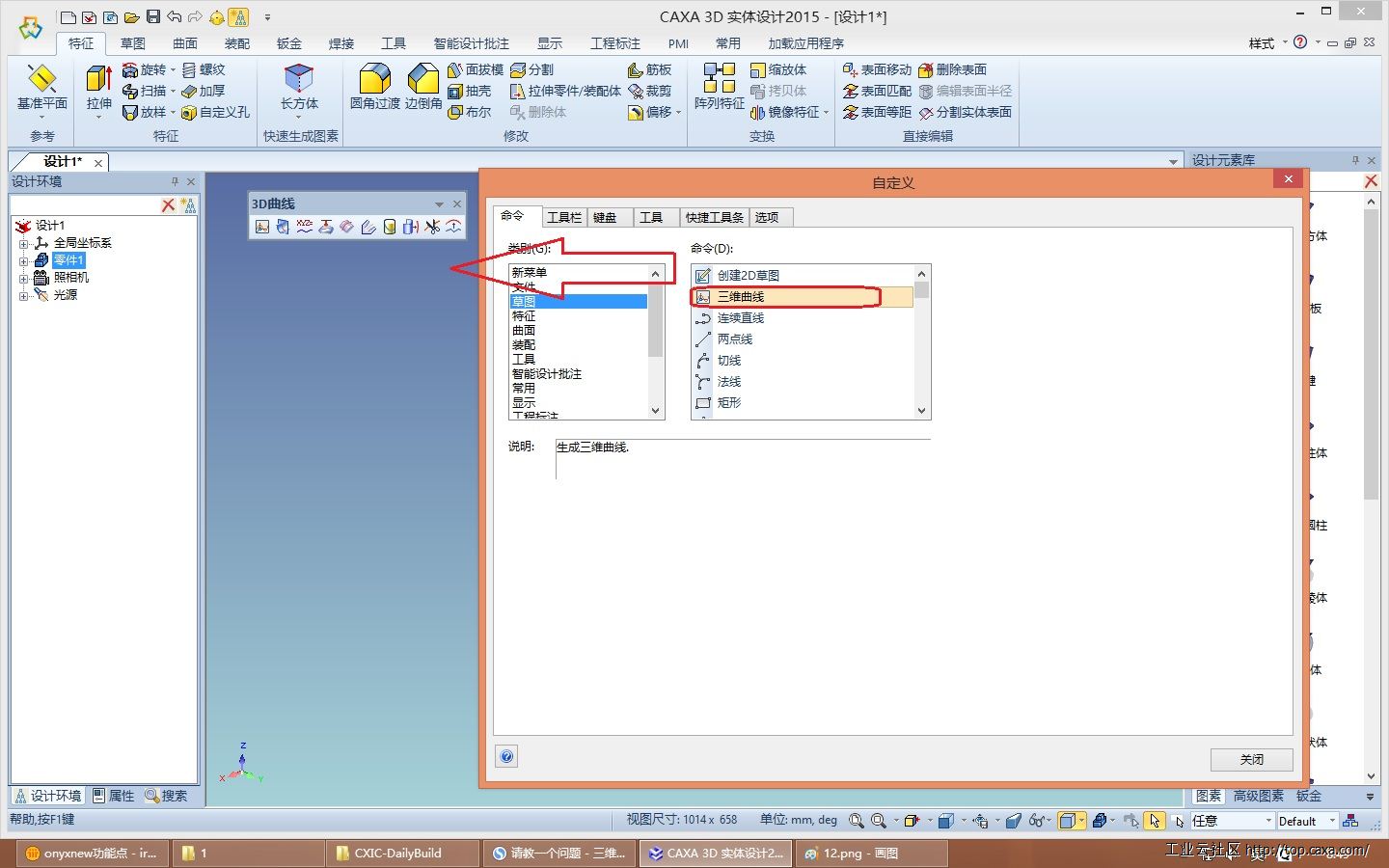This screenshot has width=1389, height=868.
Task: Expand the 照相机 tree node
Action: point(23,278)
